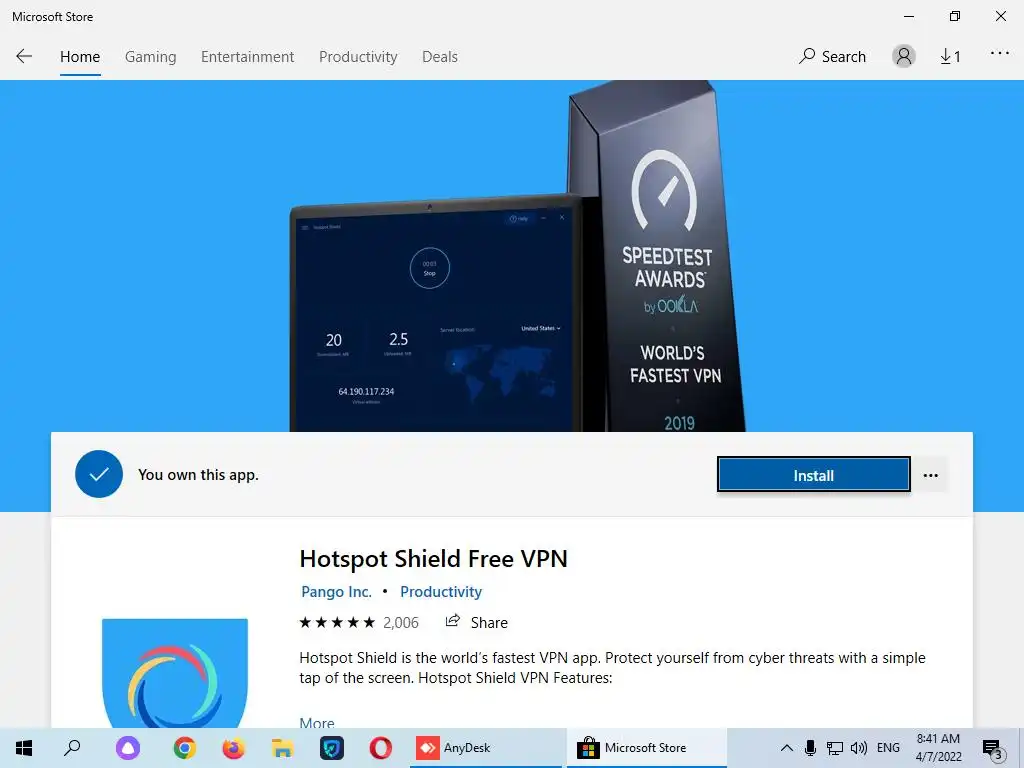This screenshot has width=1024, height=768.
Task: Open the Windows Start menu
Action: (24, 748)
